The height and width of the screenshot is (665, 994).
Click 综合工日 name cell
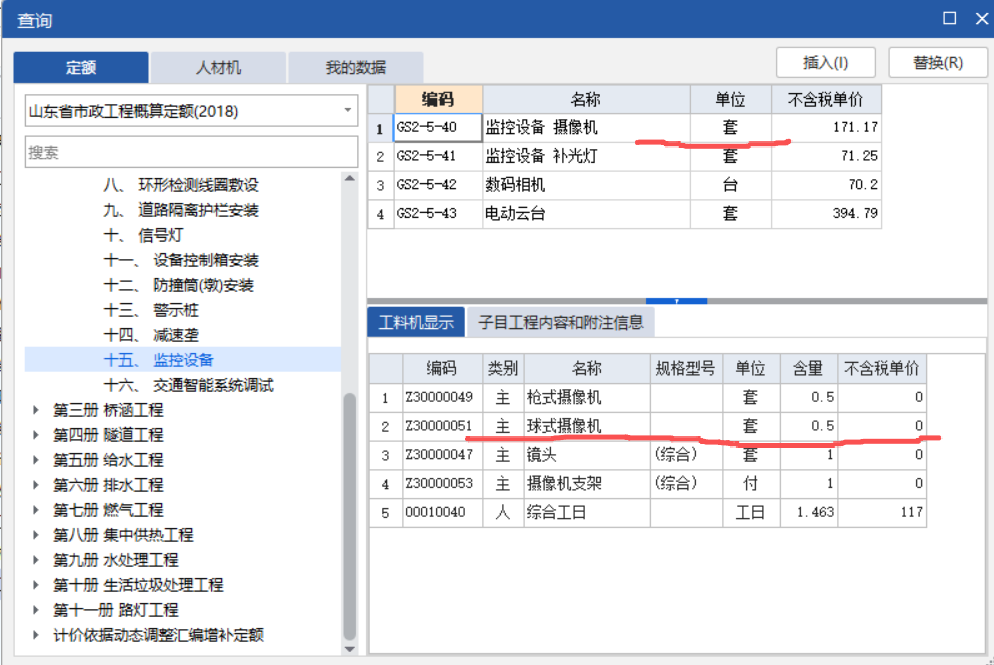(587, 512)
